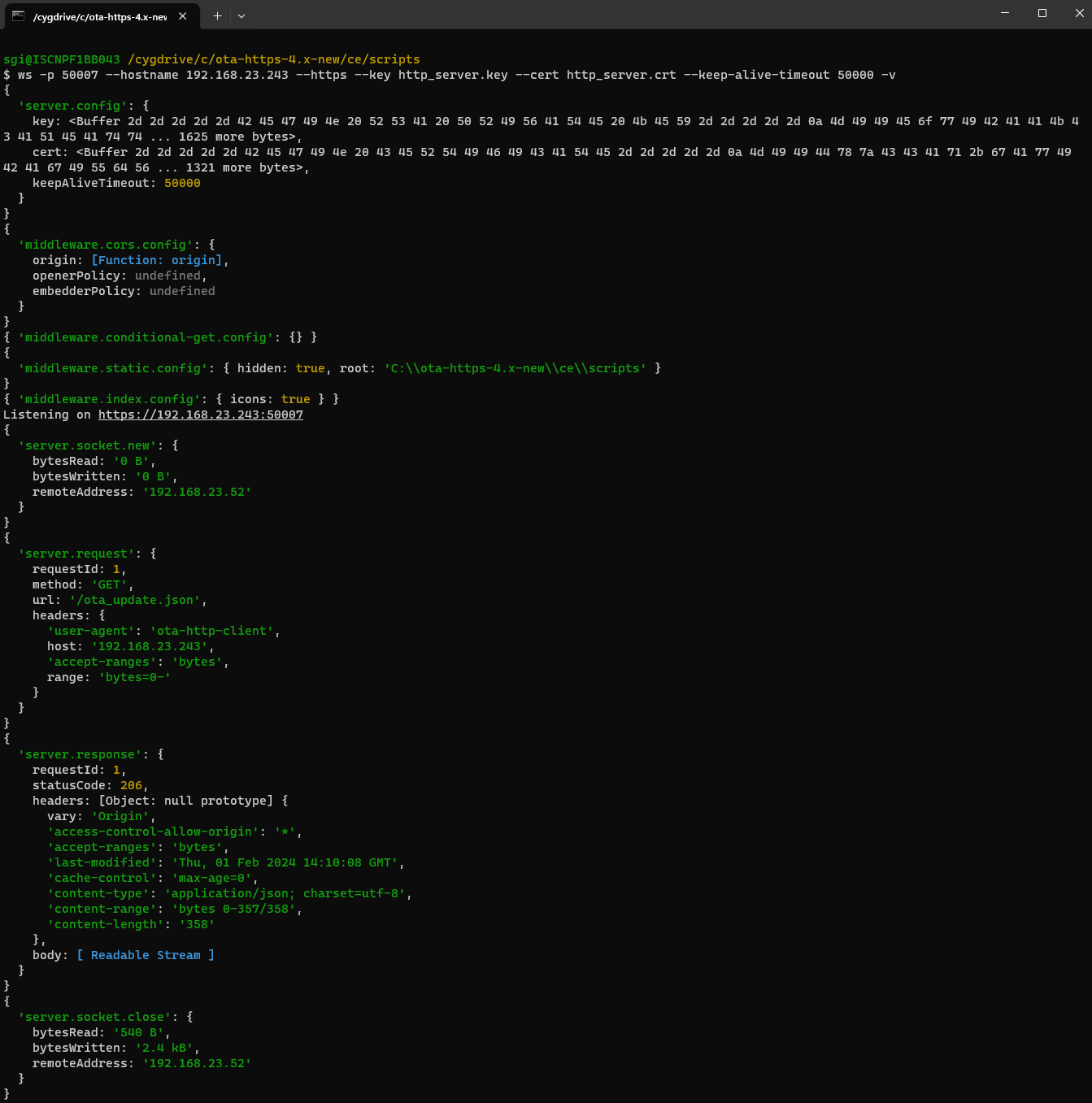Click the host header value '192.168.23.243'
Image resolution: width=1092 pixels, height=1103 pixels.
point(150,646)
